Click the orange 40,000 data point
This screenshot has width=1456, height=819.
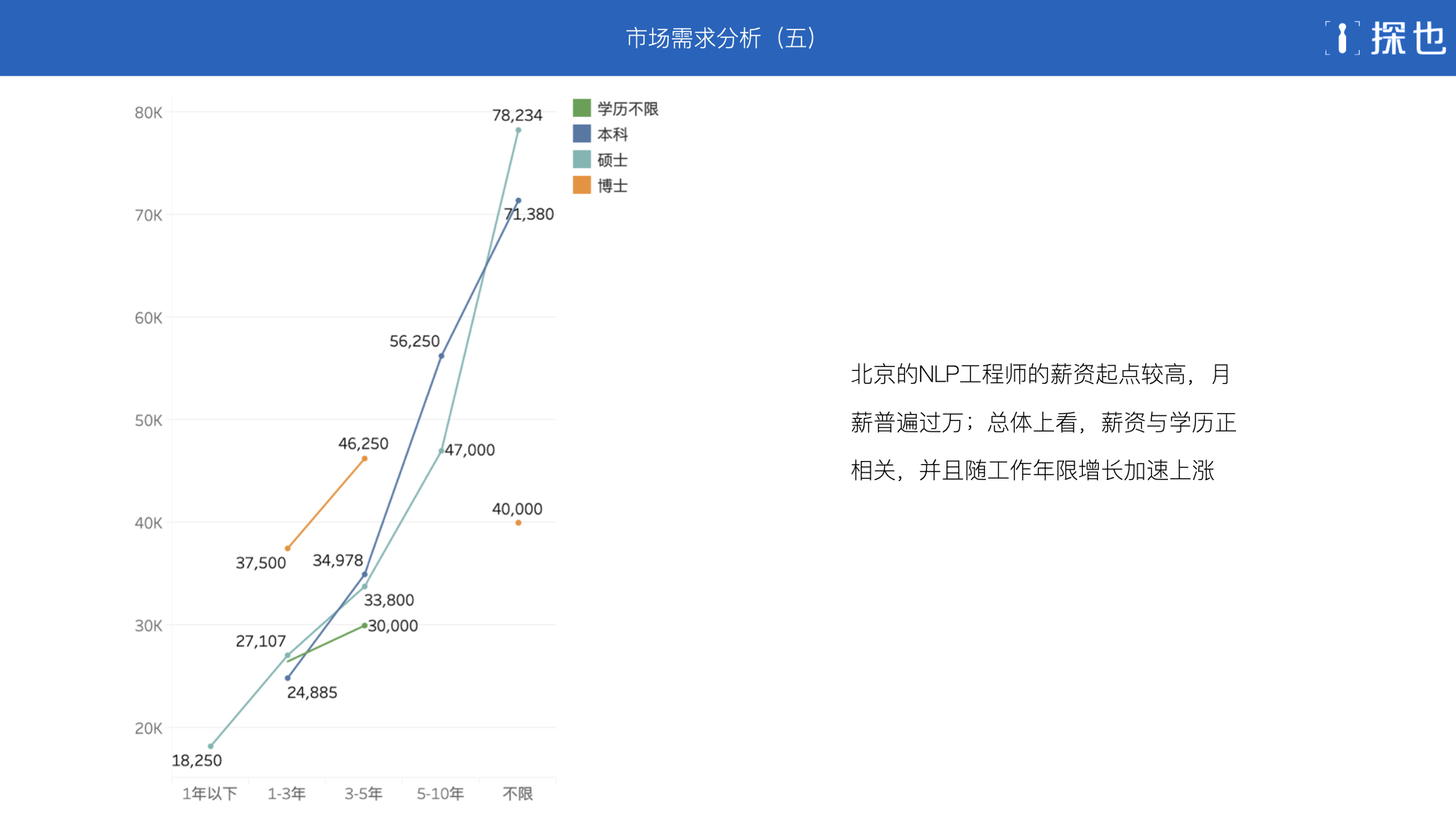tap(518, 522)
